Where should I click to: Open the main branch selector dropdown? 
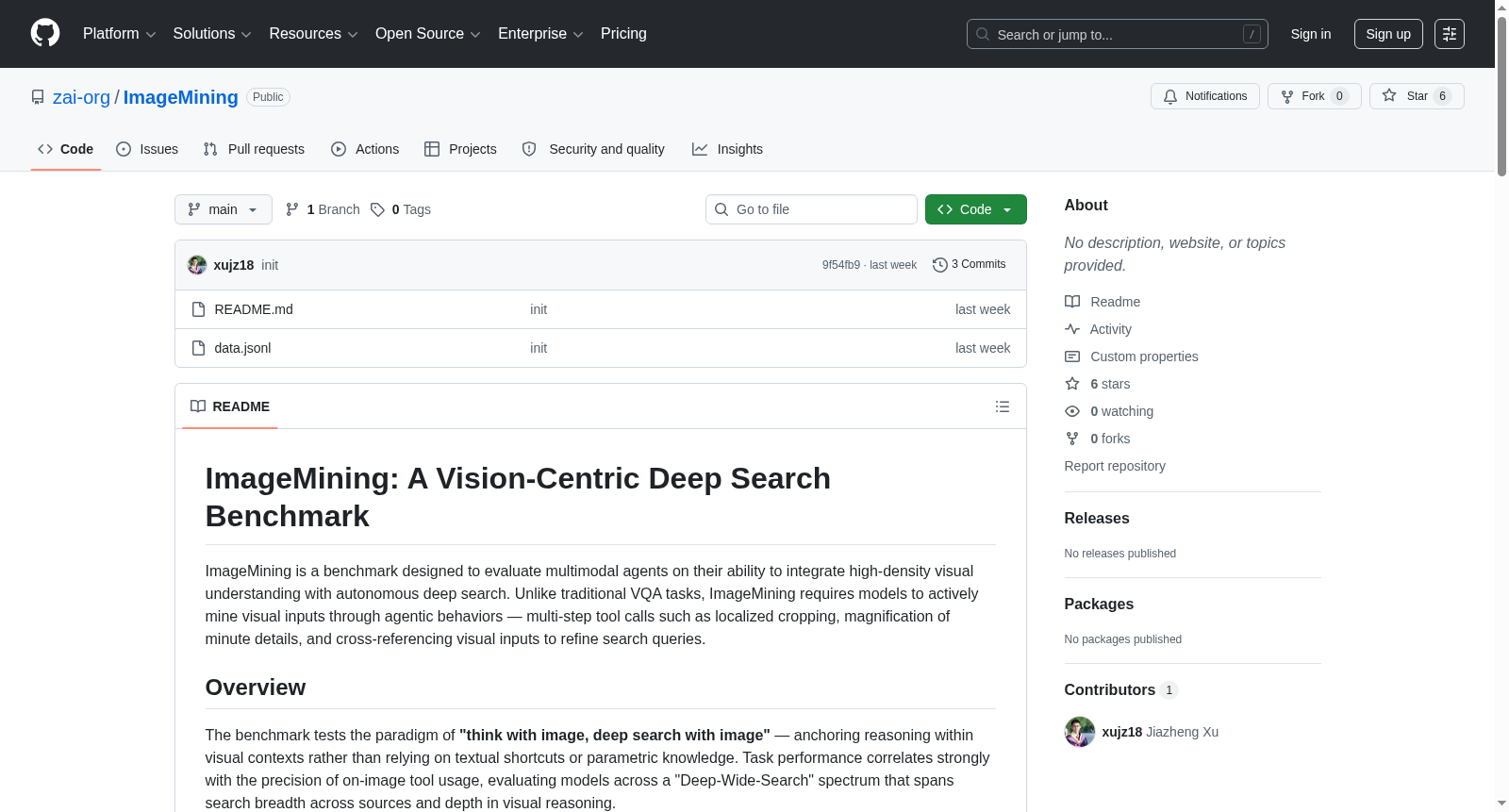coord(224,209)
